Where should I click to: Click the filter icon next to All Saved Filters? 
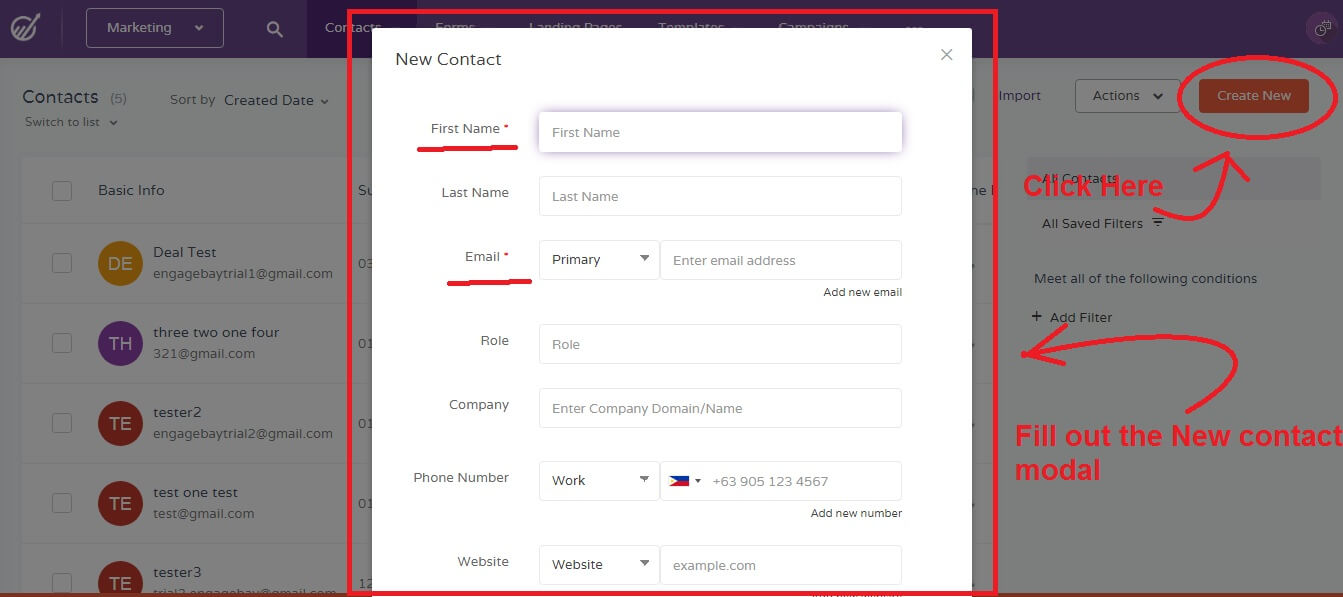pyautogui.click(x=1159, y=222)
